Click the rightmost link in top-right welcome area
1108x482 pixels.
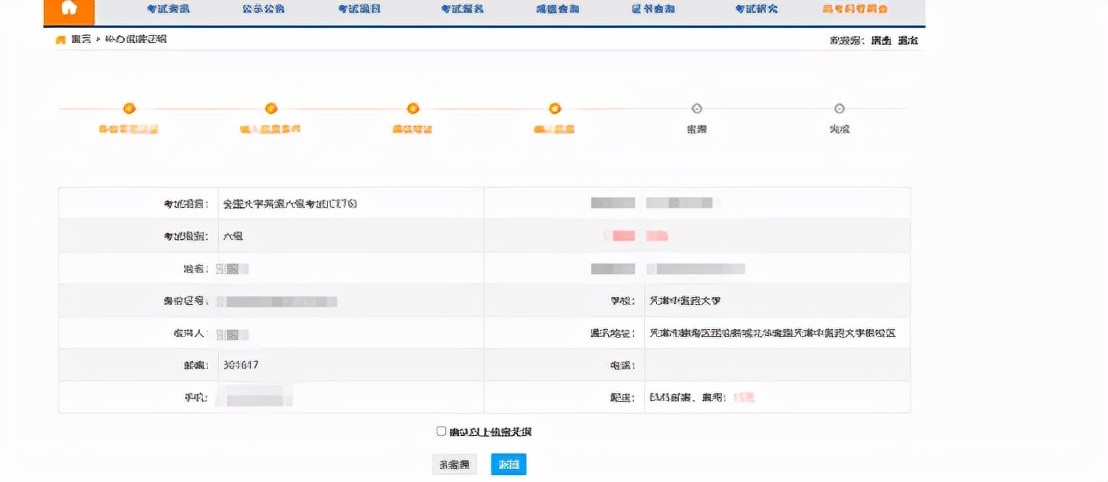(908, 40)
